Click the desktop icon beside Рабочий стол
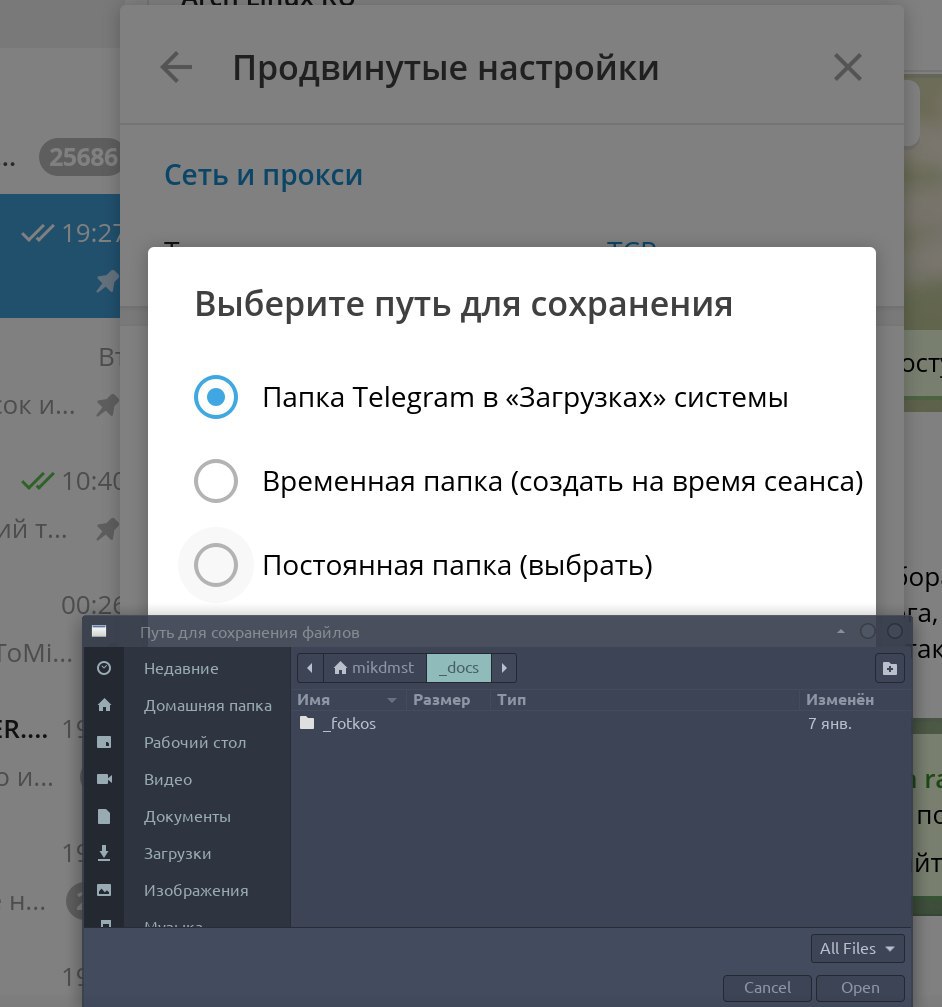The height and width of the screenshot is (1007, 942). (104, 742)
